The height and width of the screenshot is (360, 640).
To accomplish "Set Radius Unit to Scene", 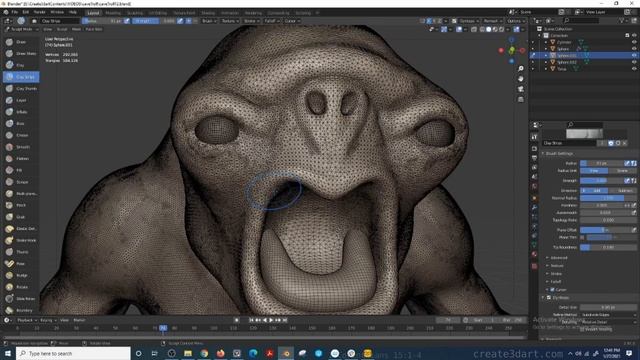I will [x=622, y=171].
